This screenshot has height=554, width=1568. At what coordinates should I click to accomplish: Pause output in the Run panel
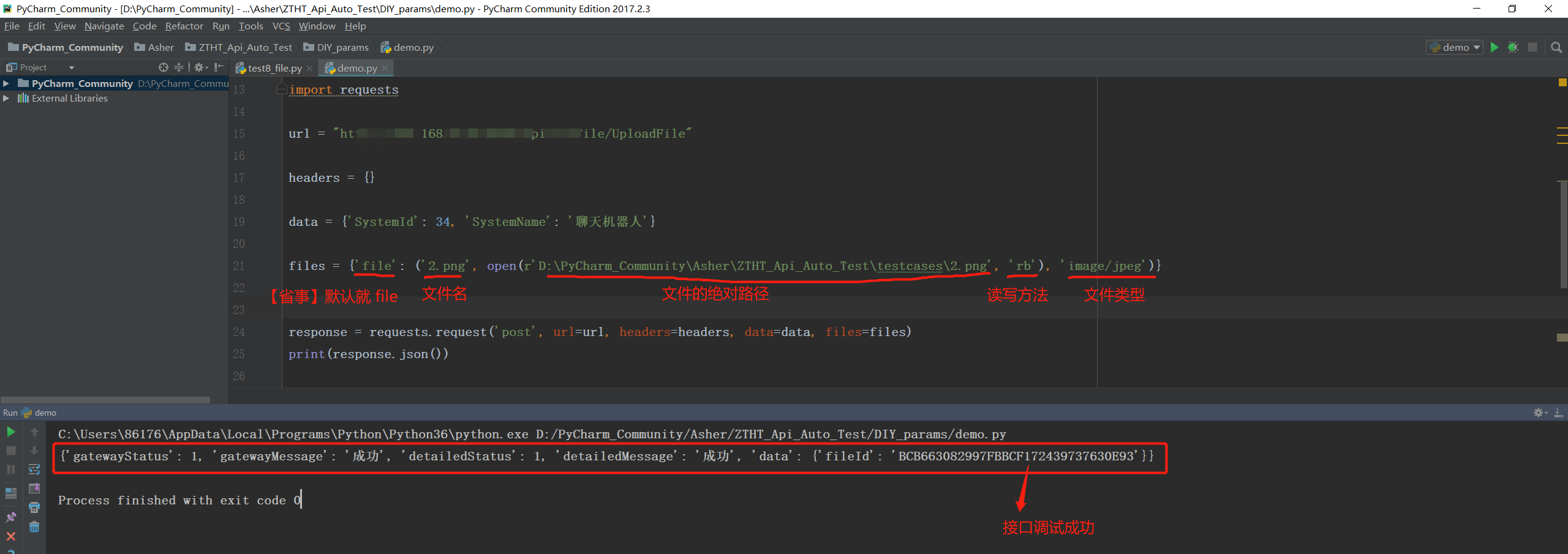tap(10, 470)
